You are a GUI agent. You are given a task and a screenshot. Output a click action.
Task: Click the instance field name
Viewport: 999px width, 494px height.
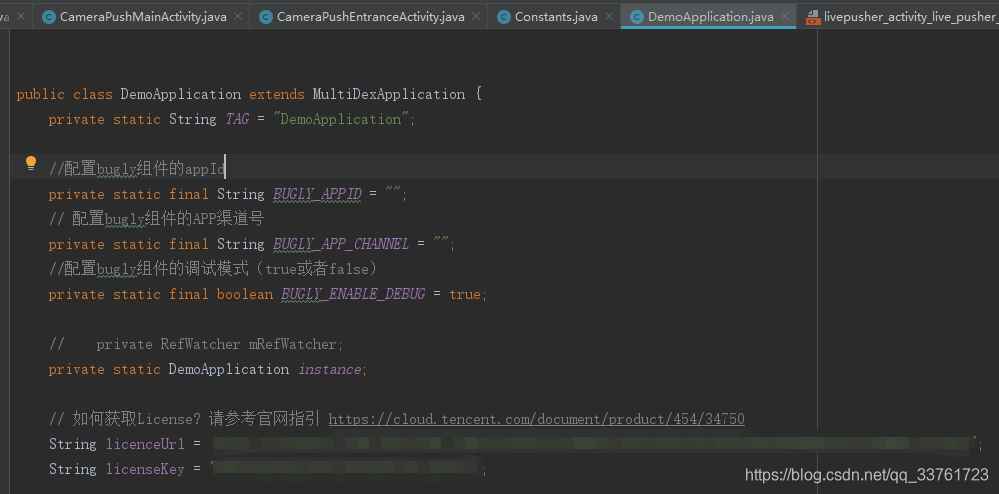pos(329,369)
